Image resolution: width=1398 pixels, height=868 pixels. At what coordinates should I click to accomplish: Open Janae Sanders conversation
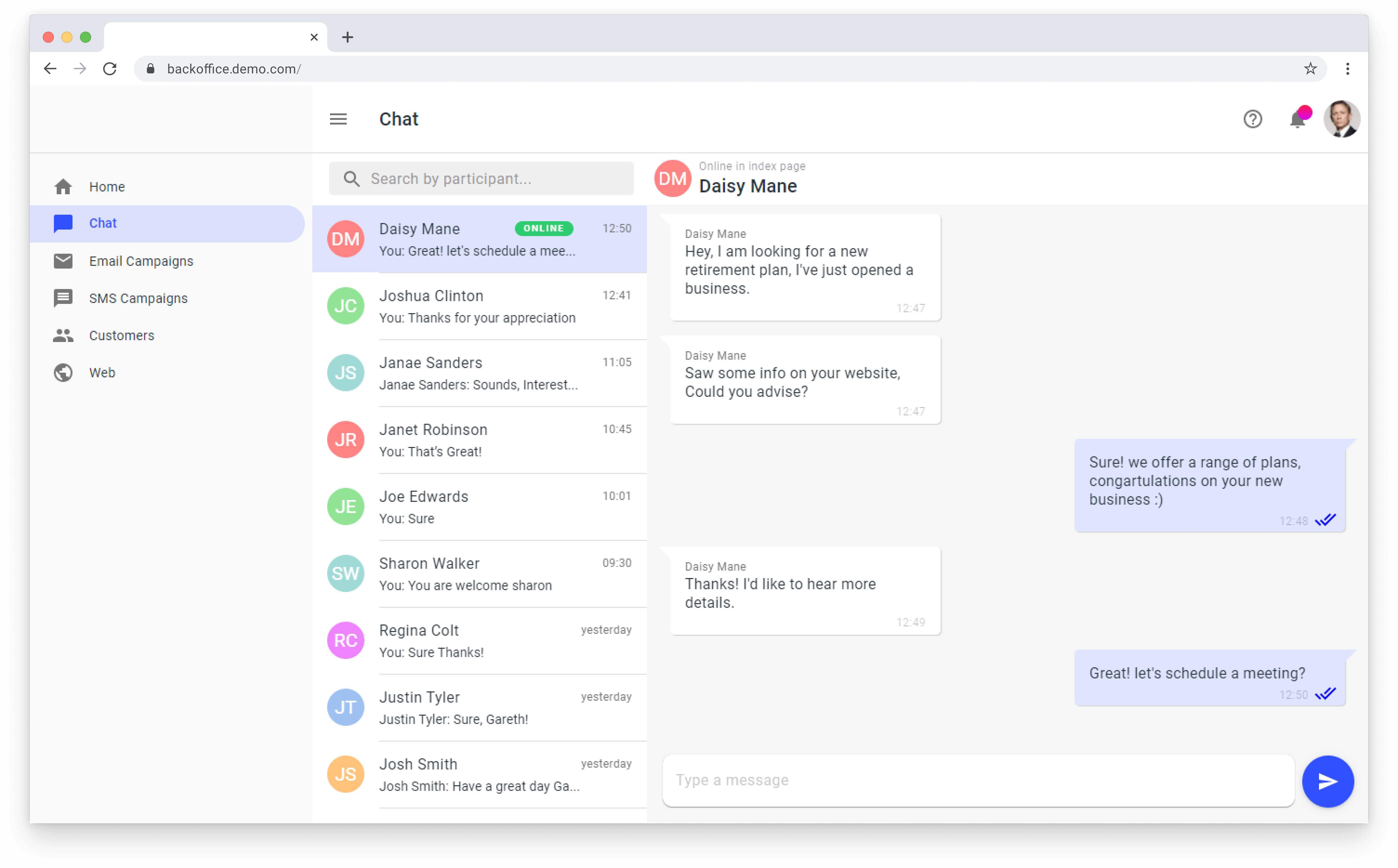(x=479, y=373)
